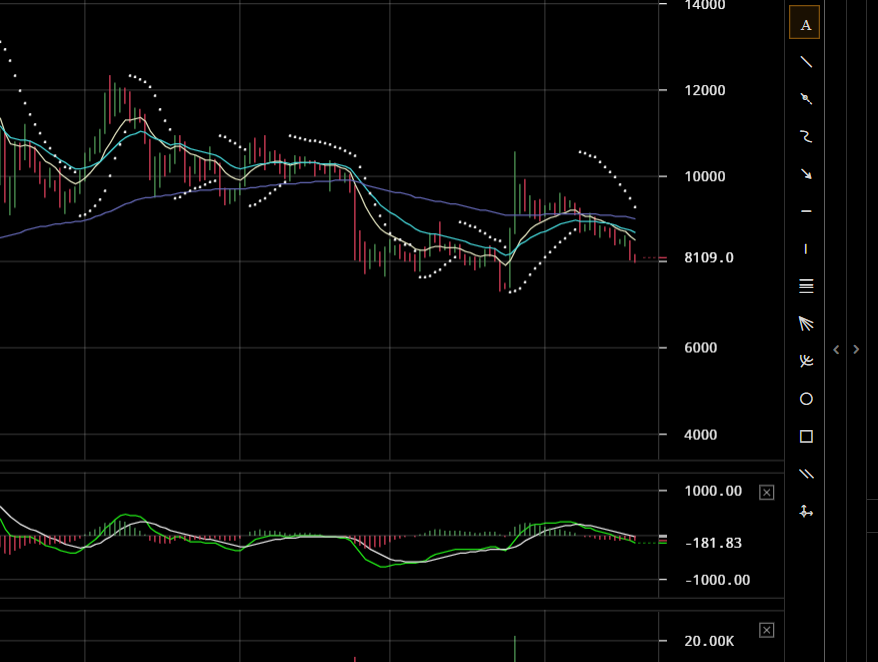Click the -1000.00 MACD axis label

pyautogui.click(x=717, y=580)
